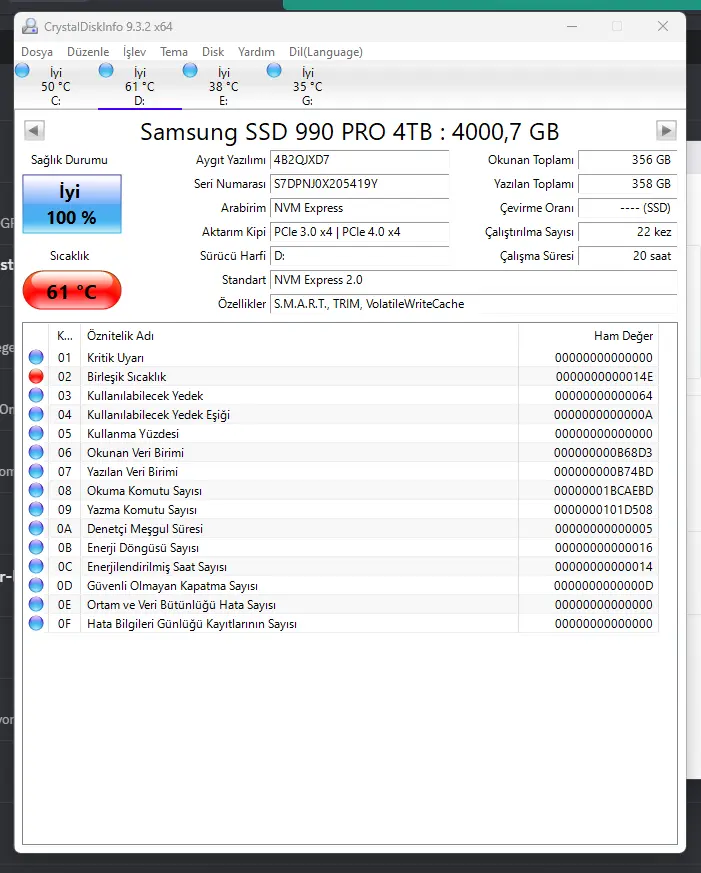The height and width of the screenshot is (873, 701).
Task: Click the status dot for Yazılan Veri Birimi
Action: (x=36, y=471)
